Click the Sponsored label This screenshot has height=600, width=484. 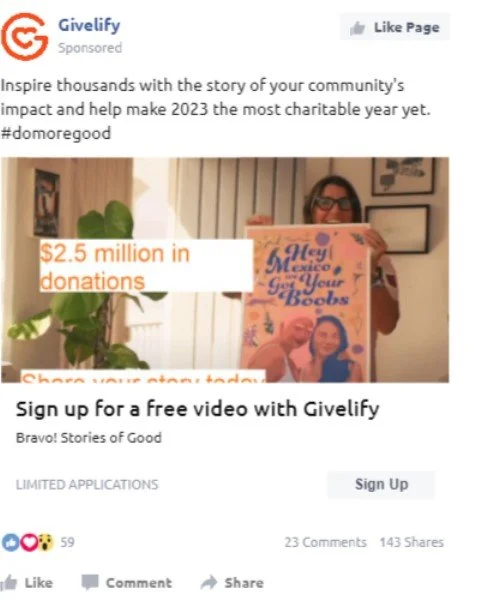[90, 48]
